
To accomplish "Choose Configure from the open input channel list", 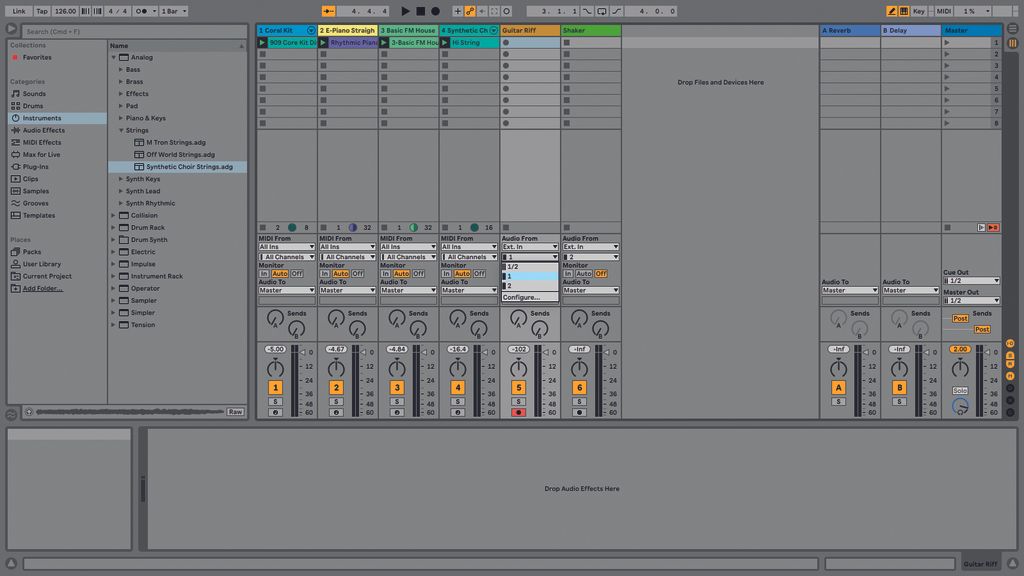I will point(528,297).
